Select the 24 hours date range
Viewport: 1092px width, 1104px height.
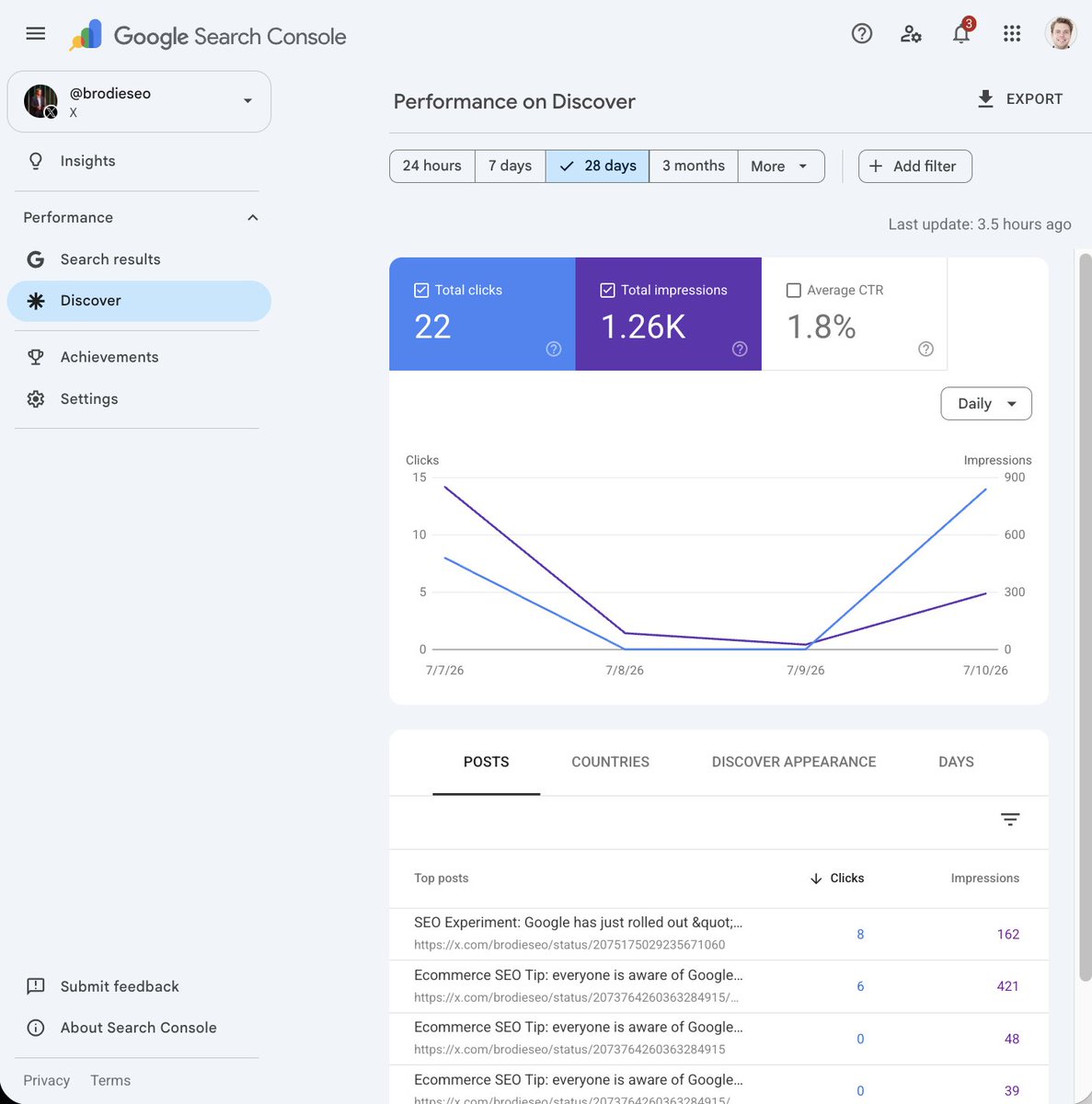pos(432,167)
